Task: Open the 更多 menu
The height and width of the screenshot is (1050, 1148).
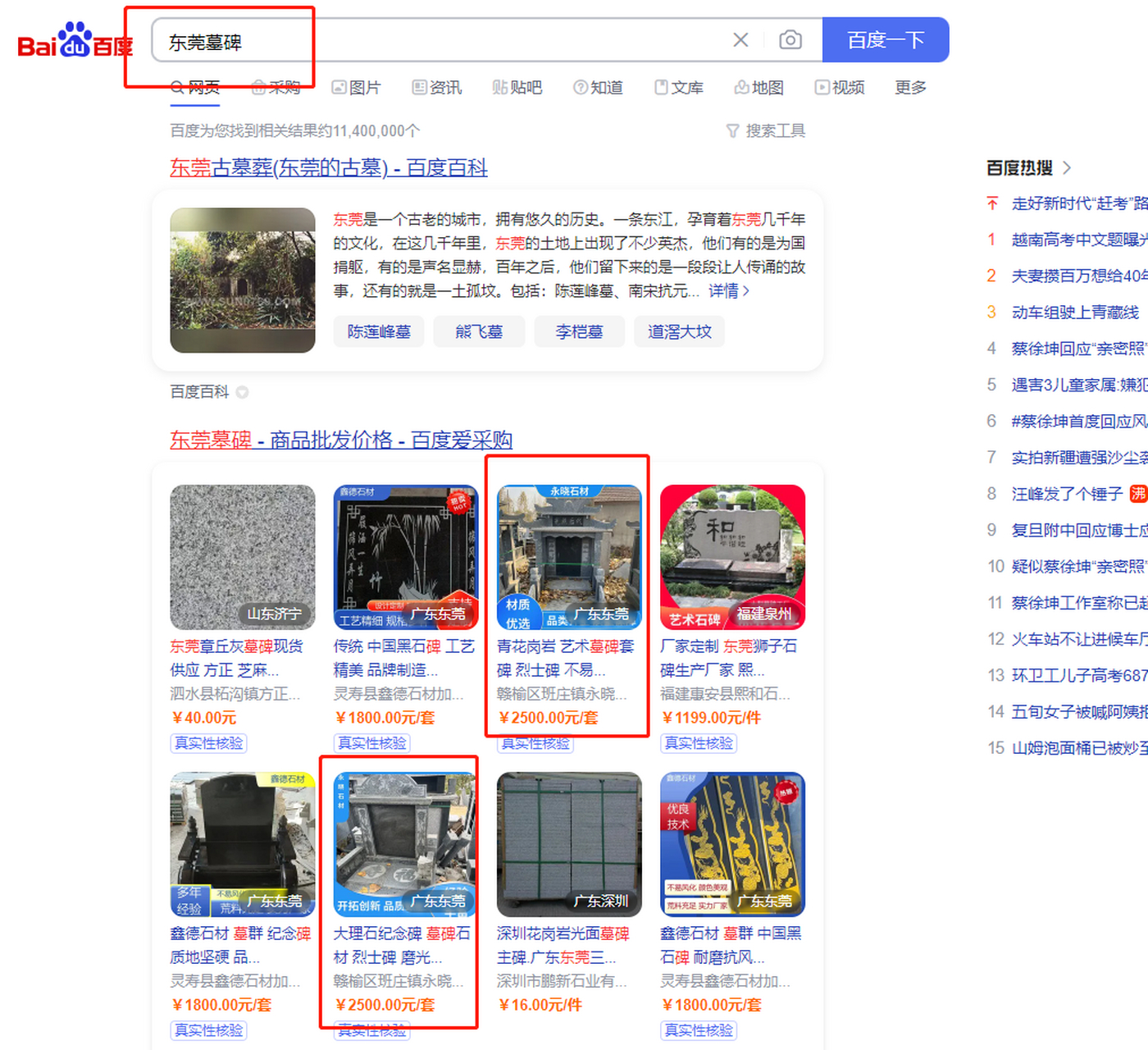Action: click(x=910, y=87)
